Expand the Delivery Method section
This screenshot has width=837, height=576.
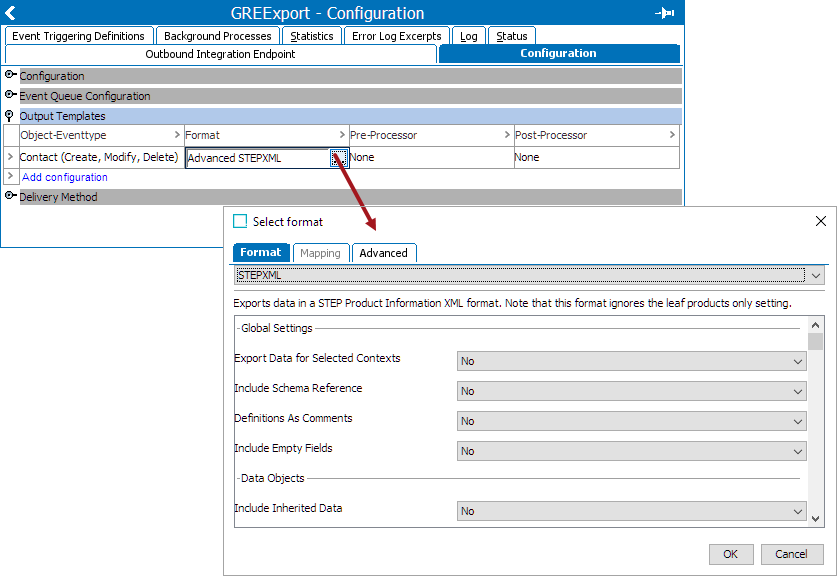coord(11,197)
